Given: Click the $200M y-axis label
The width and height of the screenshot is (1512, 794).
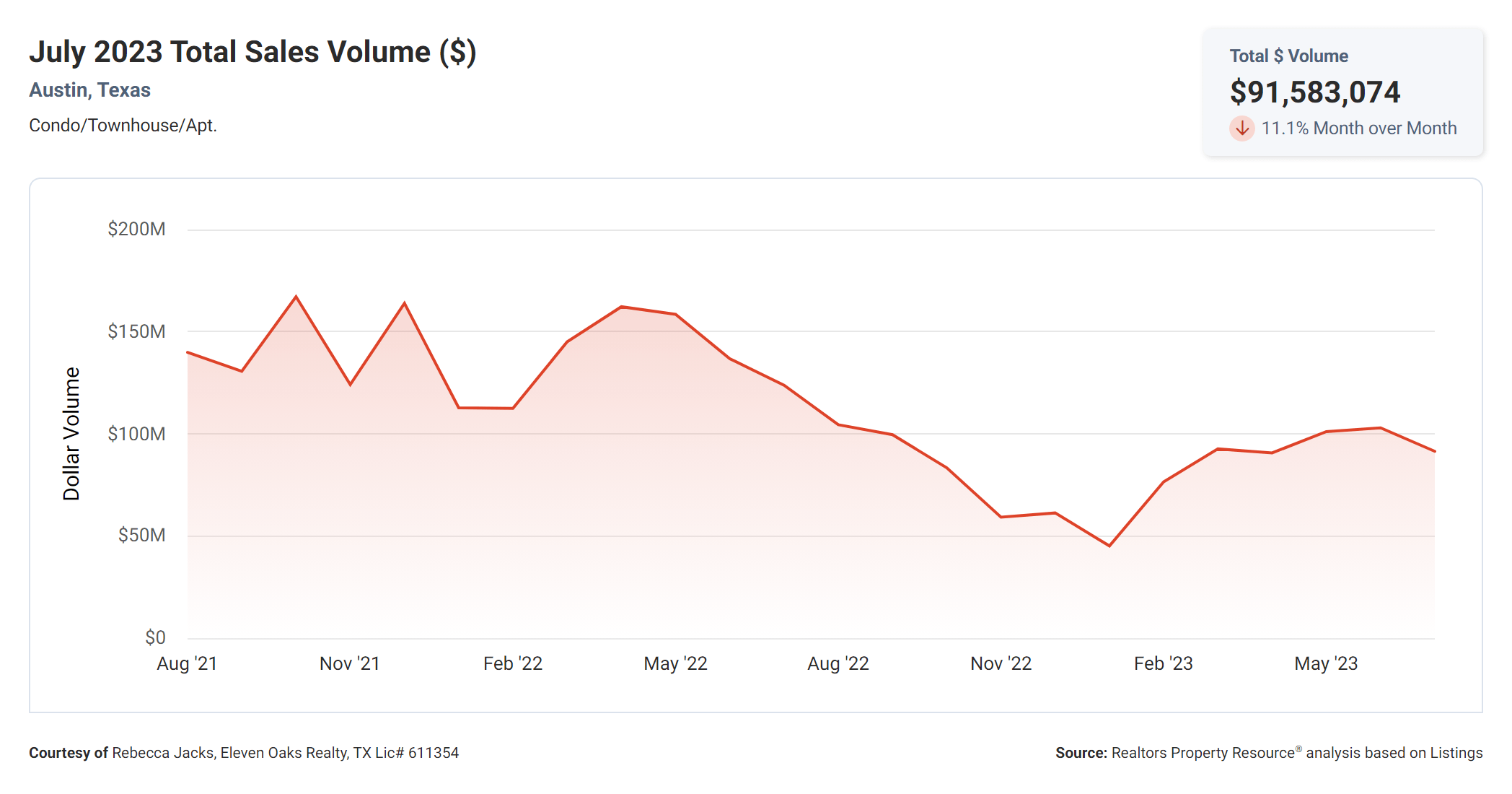Looking at the screenshot, I should coord(136,230).
